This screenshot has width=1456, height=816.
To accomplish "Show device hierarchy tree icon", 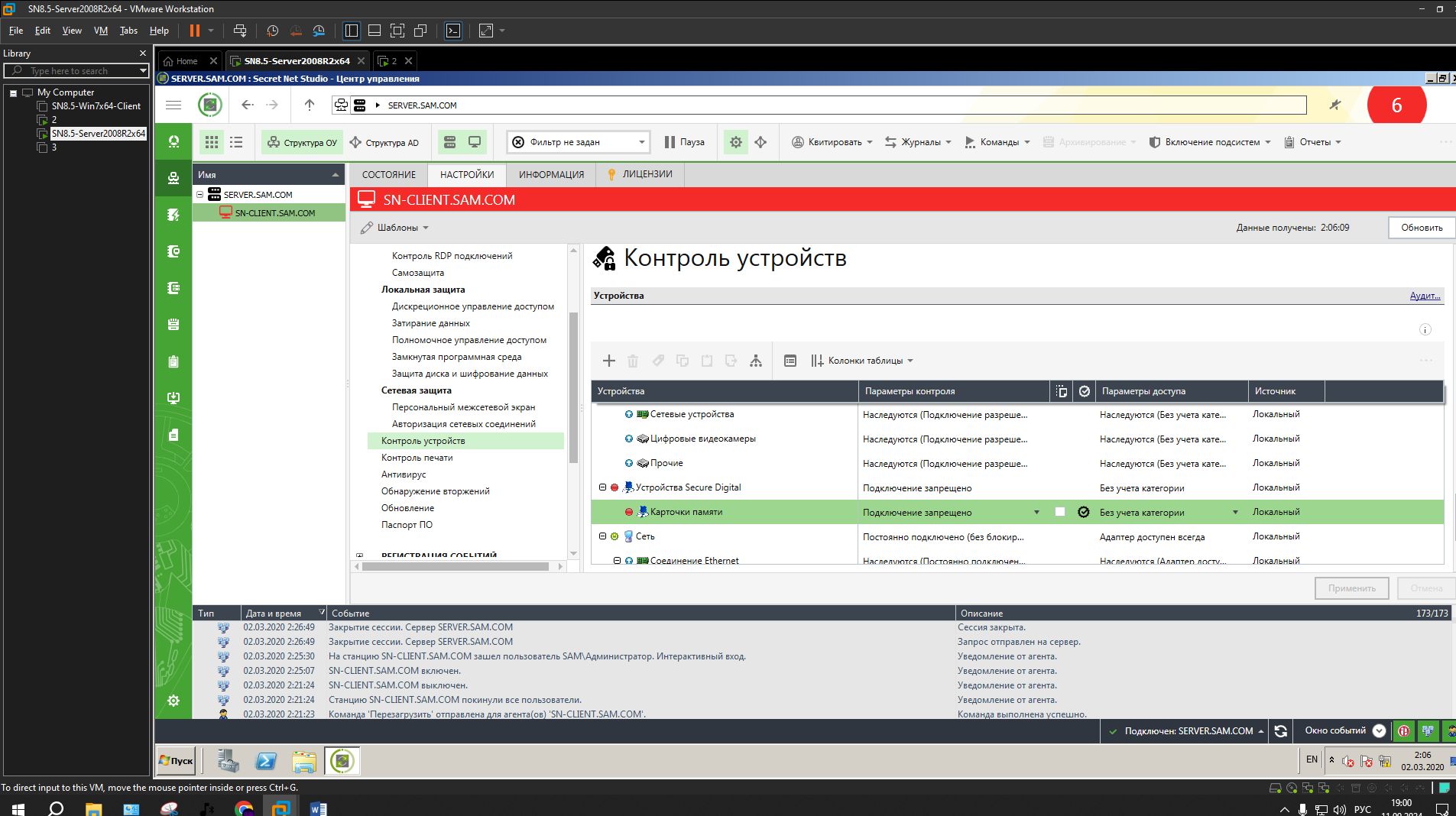I will 756,361.
